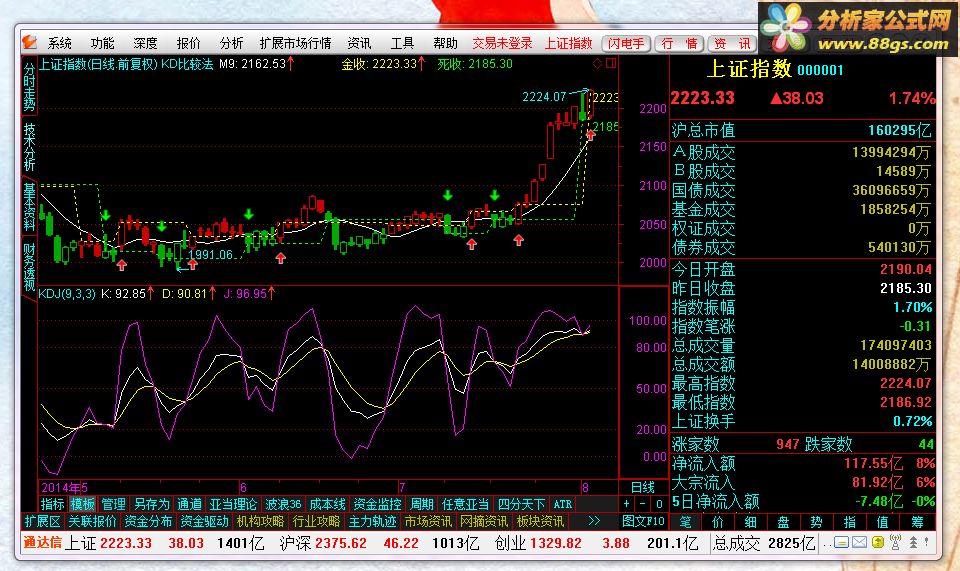Select the 财务透视 side tab
This screenshot has height=571, width=960.
29,267
